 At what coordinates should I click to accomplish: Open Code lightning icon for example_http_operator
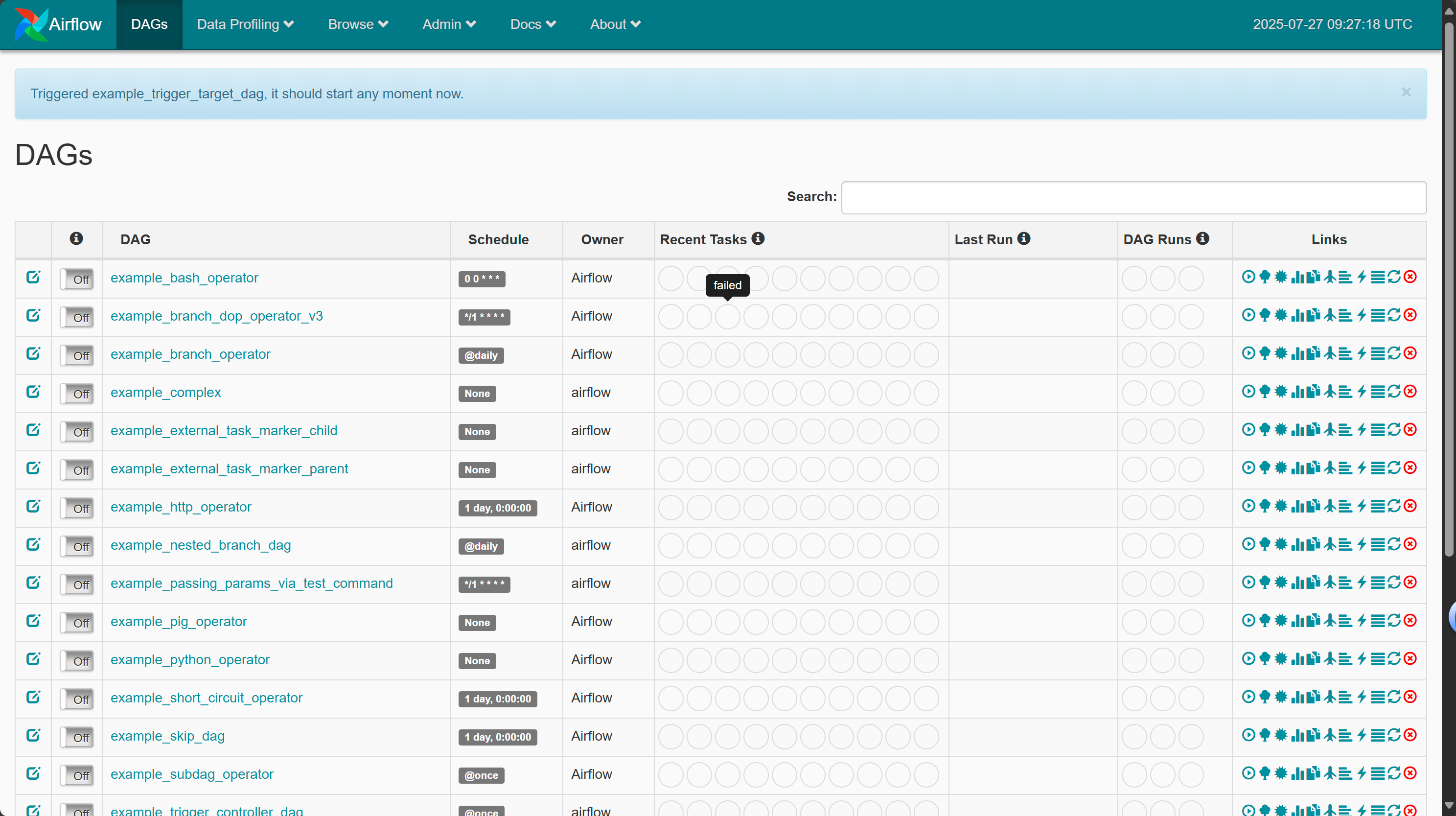tap(1362, 506)
